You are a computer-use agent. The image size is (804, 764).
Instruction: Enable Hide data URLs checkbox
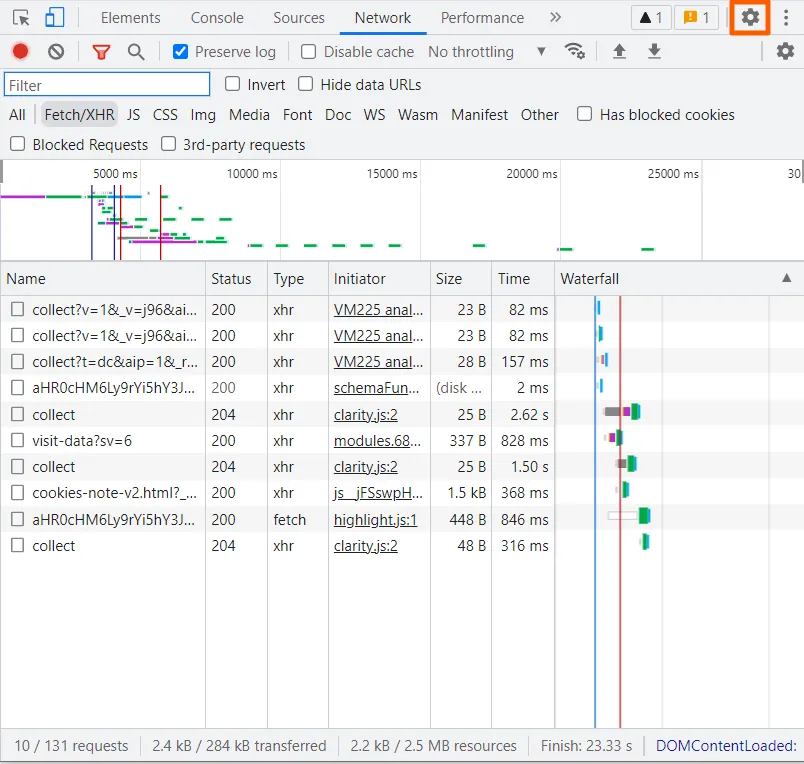306,84
